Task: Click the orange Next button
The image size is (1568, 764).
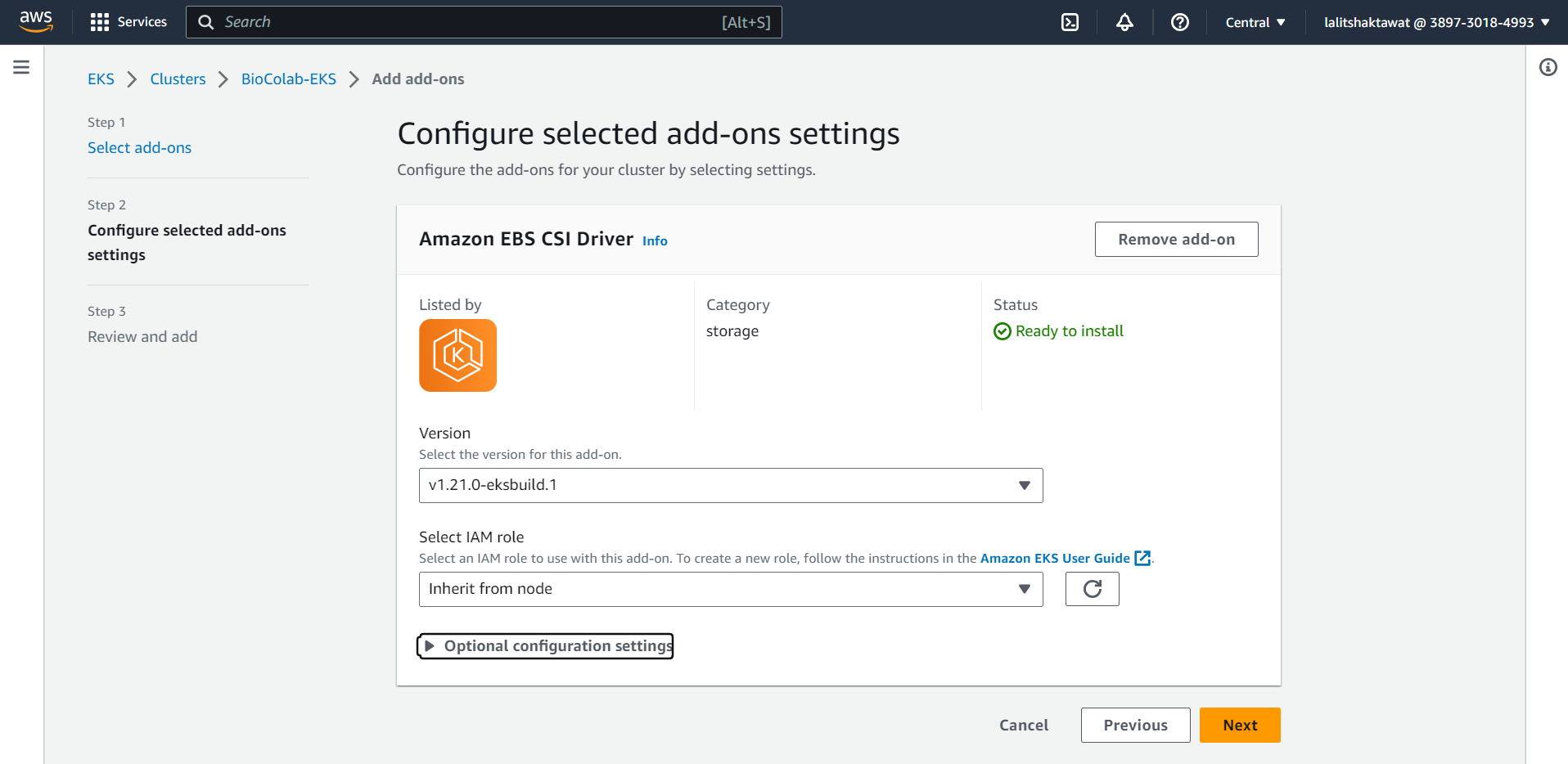Action: coord(1240,725)
